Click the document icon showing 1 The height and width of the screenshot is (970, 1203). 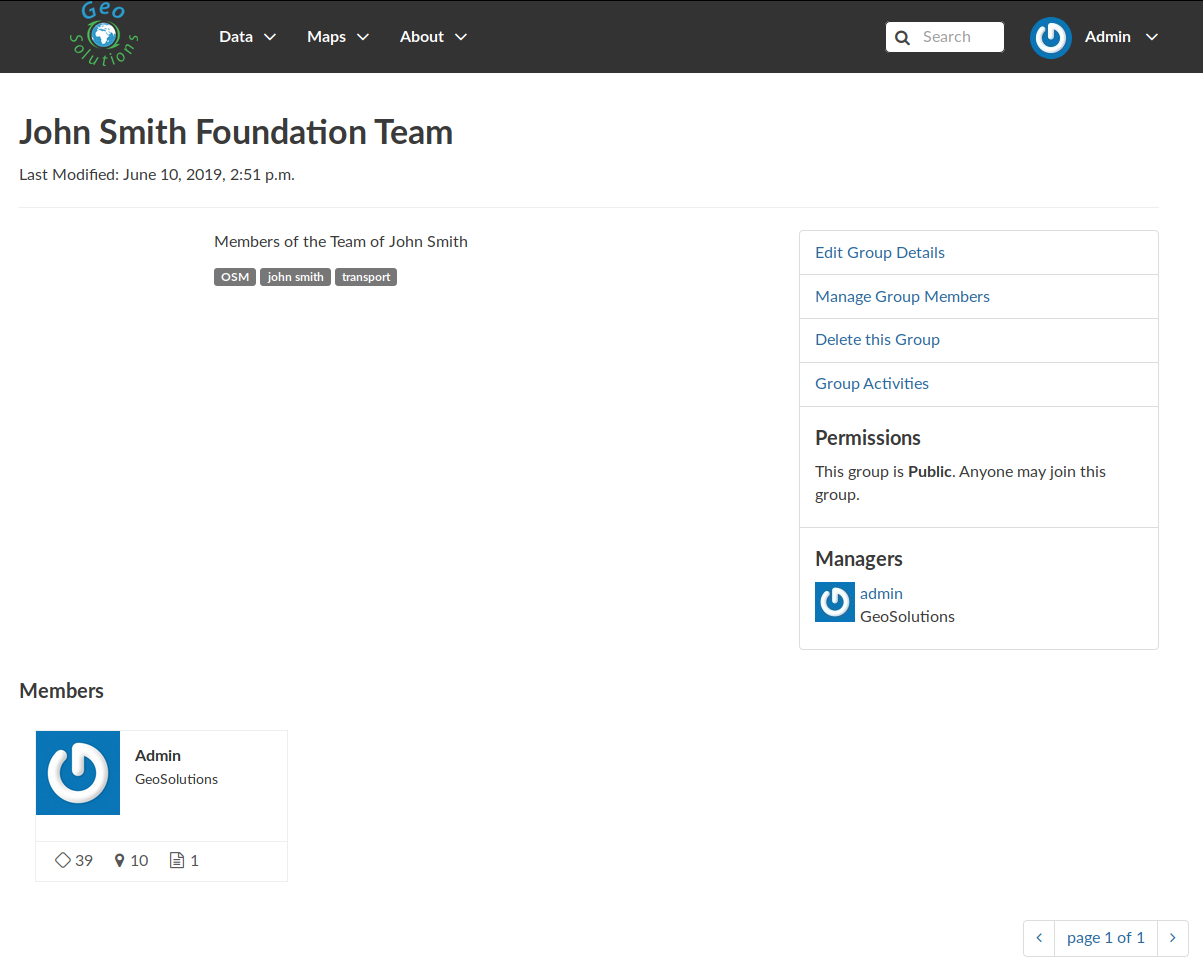coord(177,860)
